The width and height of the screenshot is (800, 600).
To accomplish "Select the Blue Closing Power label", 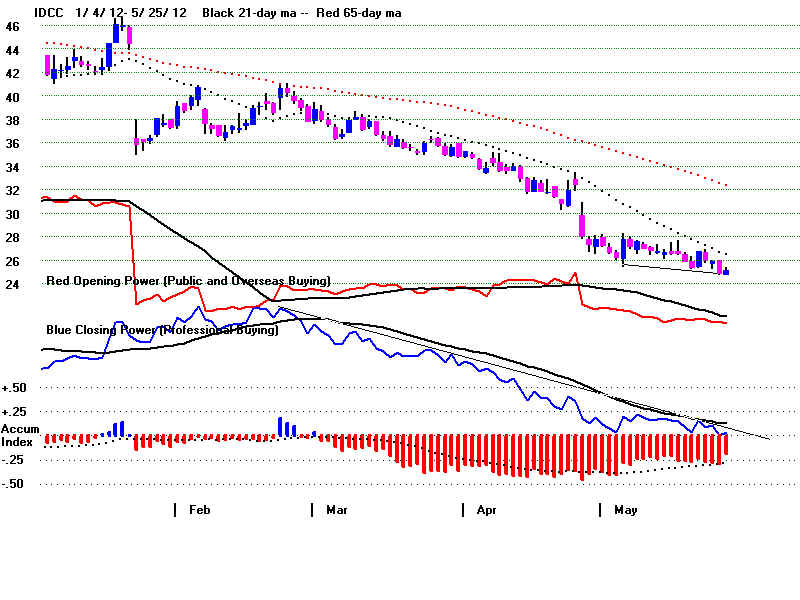I will [162, 329].
